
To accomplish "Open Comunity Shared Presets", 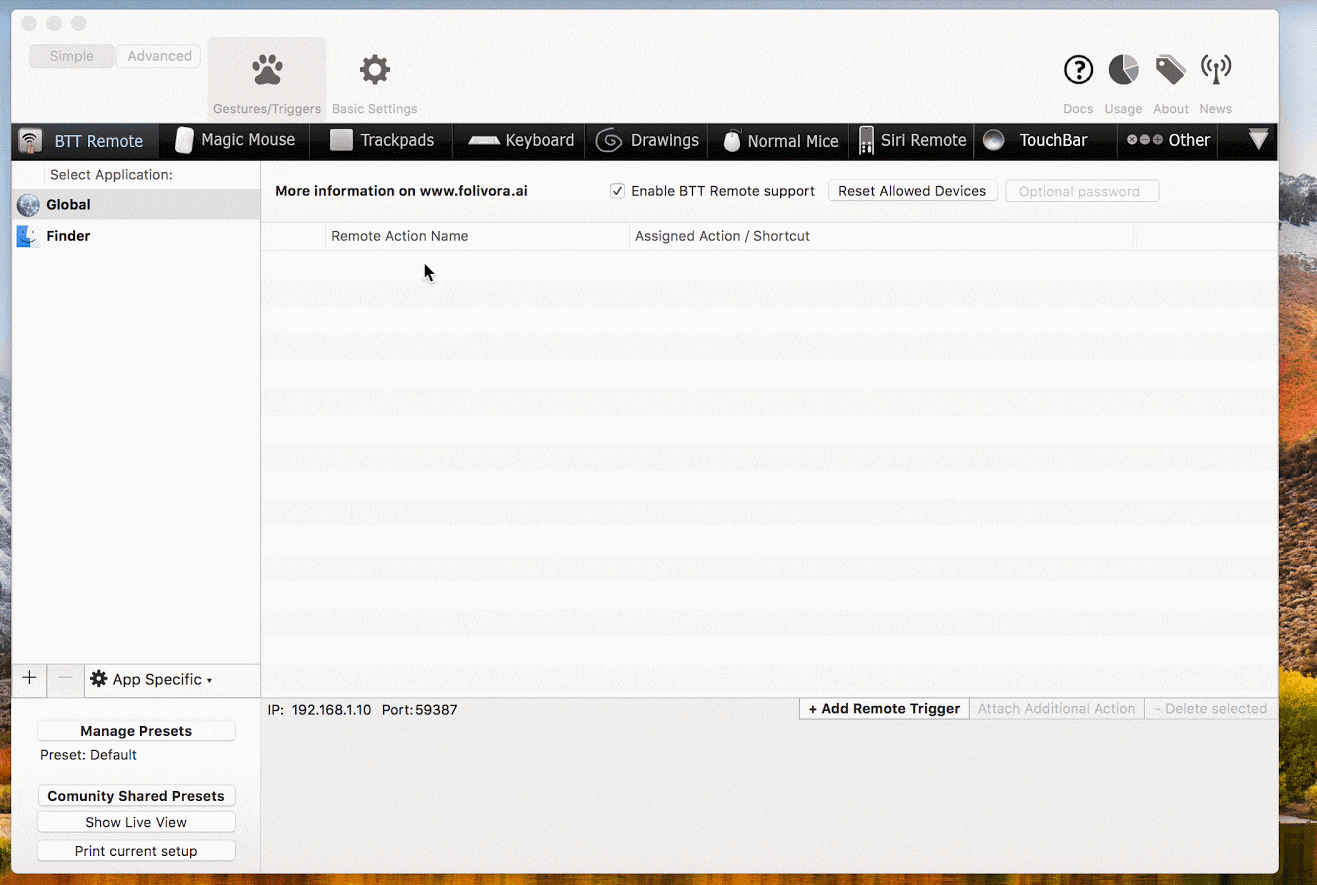I will point(136,796).
